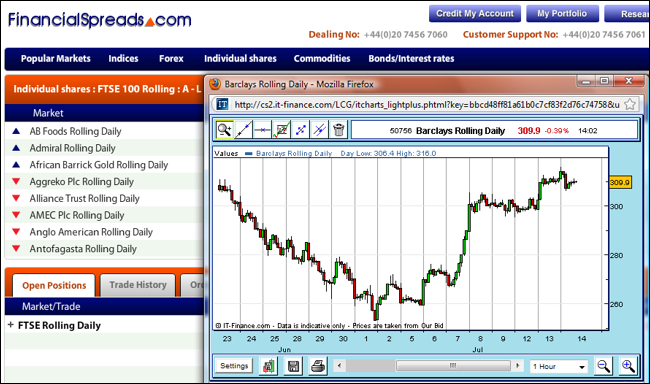Open the Popular Markets menu
This screenshot has height=384, width=650.
(56, 58)
